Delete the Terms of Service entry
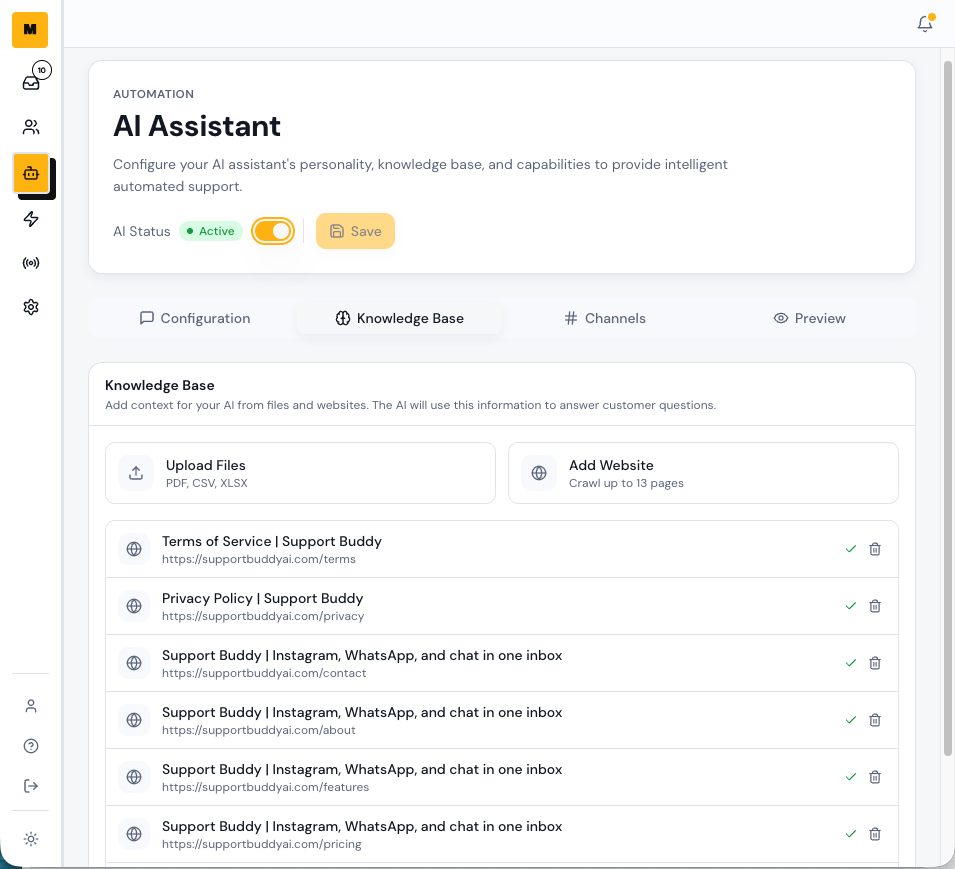 pos(875,549)
